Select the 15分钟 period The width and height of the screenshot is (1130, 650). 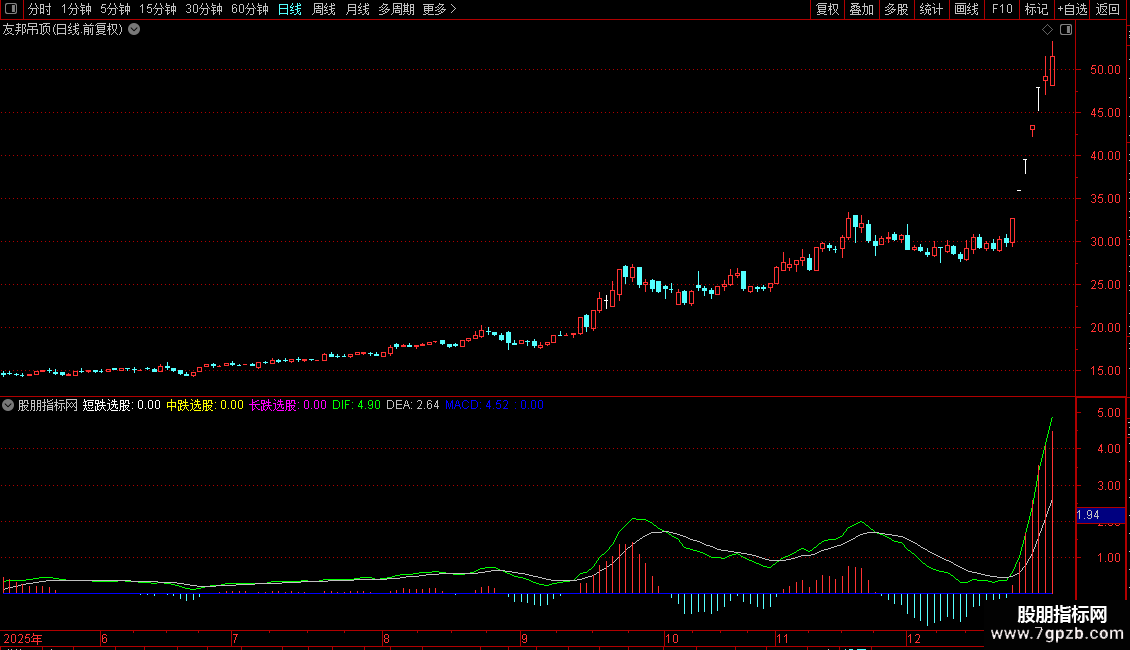[158, 9]
